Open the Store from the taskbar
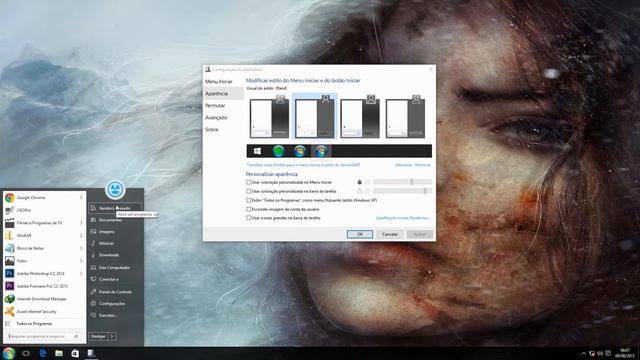Image resolution: width=640 pixels, height=360 pixels. (75, 353)
